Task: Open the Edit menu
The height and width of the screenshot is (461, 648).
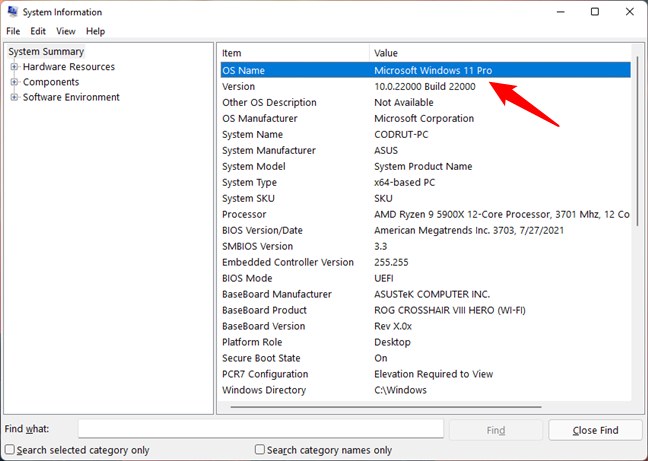Action: coord(38,31)
